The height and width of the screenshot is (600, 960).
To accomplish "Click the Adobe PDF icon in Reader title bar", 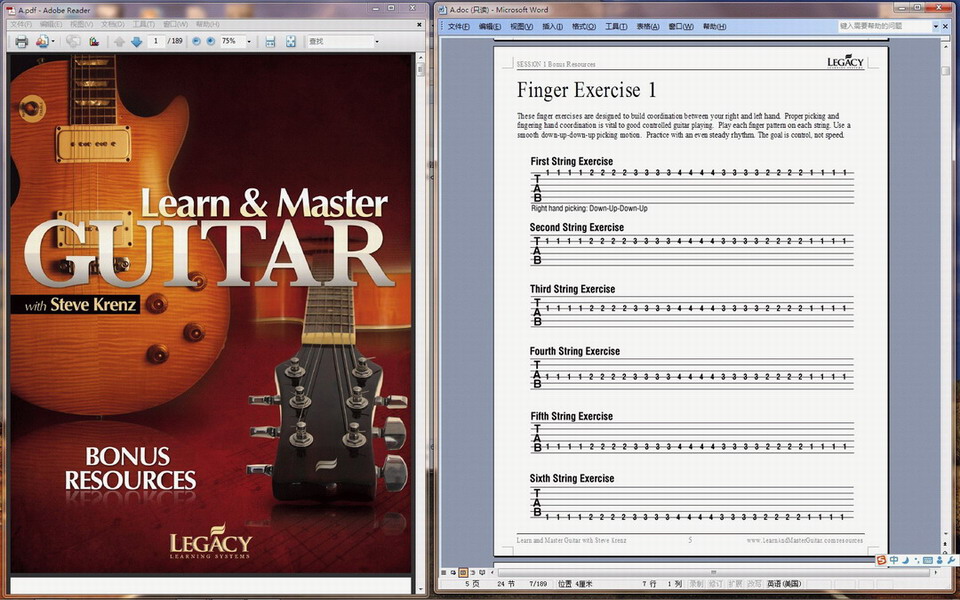I will pyautogui.click(x=10, y=10).
